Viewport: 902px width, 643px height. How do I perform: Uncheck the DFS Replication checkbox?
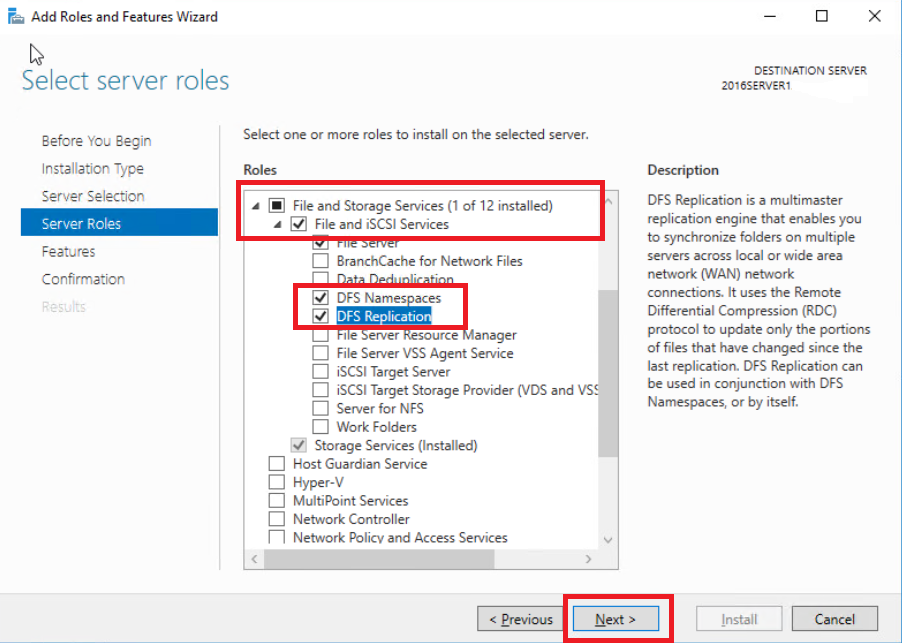pyautogui.click(x=320, y=316)
